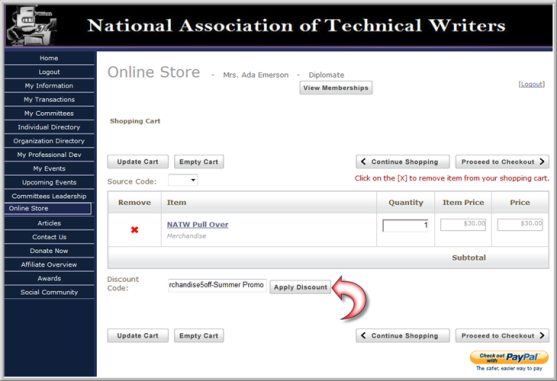The width and height of the screenshot is (557, 381).
Task: Open the NATW Pull Over item link
Action: pyautogui.click(x=198, y=224)
